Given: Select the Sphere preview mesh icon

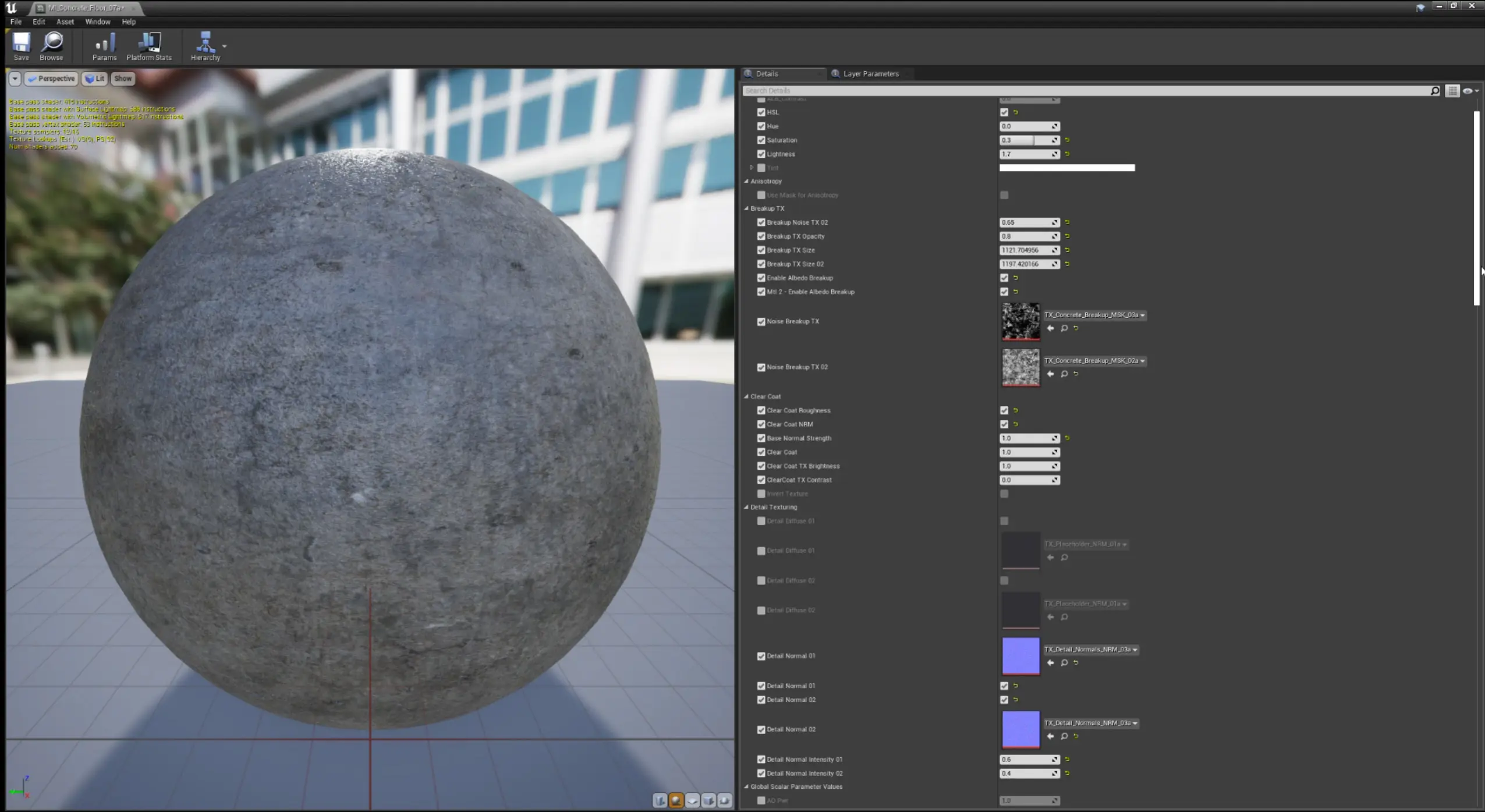Looking at the screenshot, I should (x=676, y=800).
